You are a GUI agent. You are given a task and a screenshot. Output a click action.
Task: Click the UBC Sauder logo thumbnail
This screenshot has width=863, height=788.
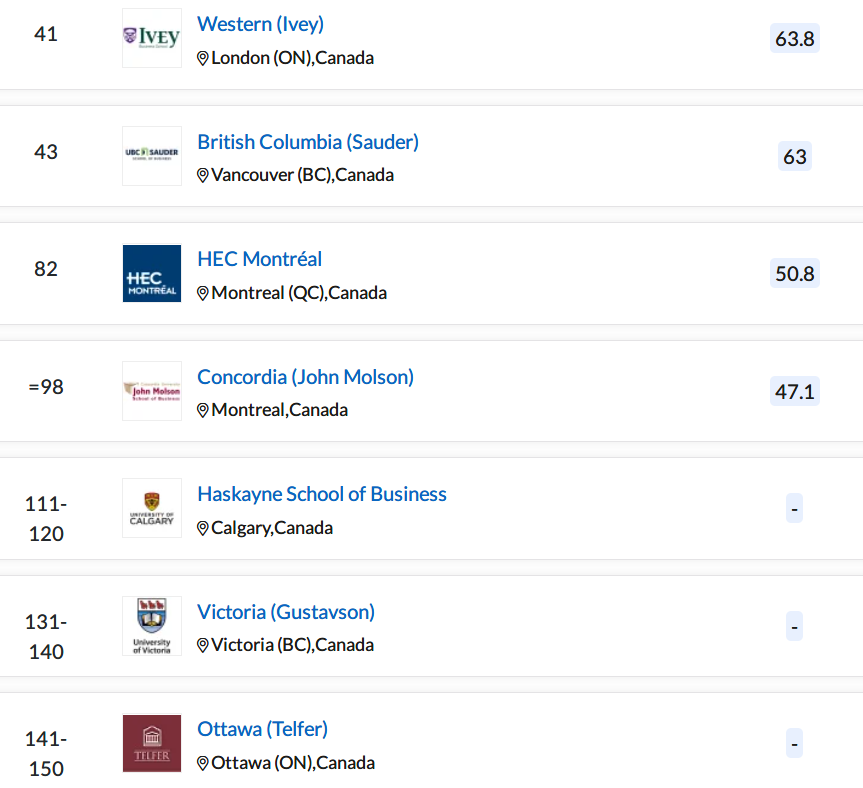coord(152,156)
